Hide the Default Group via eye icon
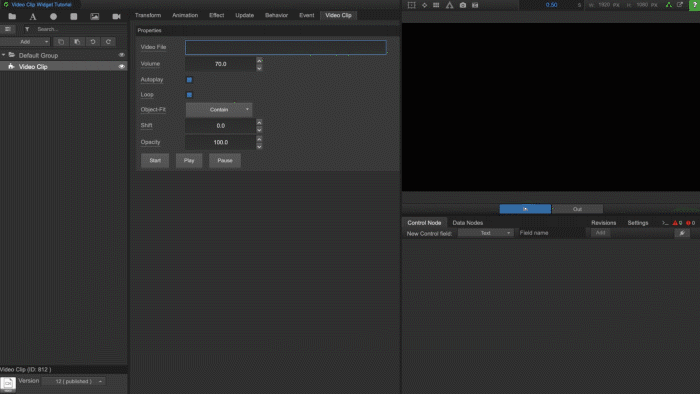The width and height of the screenshot is (700, 394). (x=121, y=55)
